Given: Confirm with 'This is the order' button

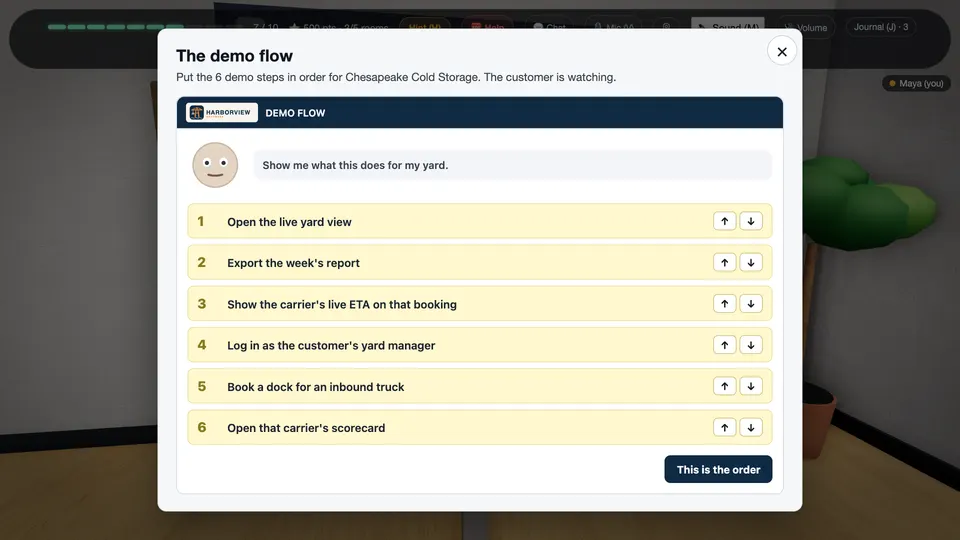Looking at the screenshot, I should 718,470.
